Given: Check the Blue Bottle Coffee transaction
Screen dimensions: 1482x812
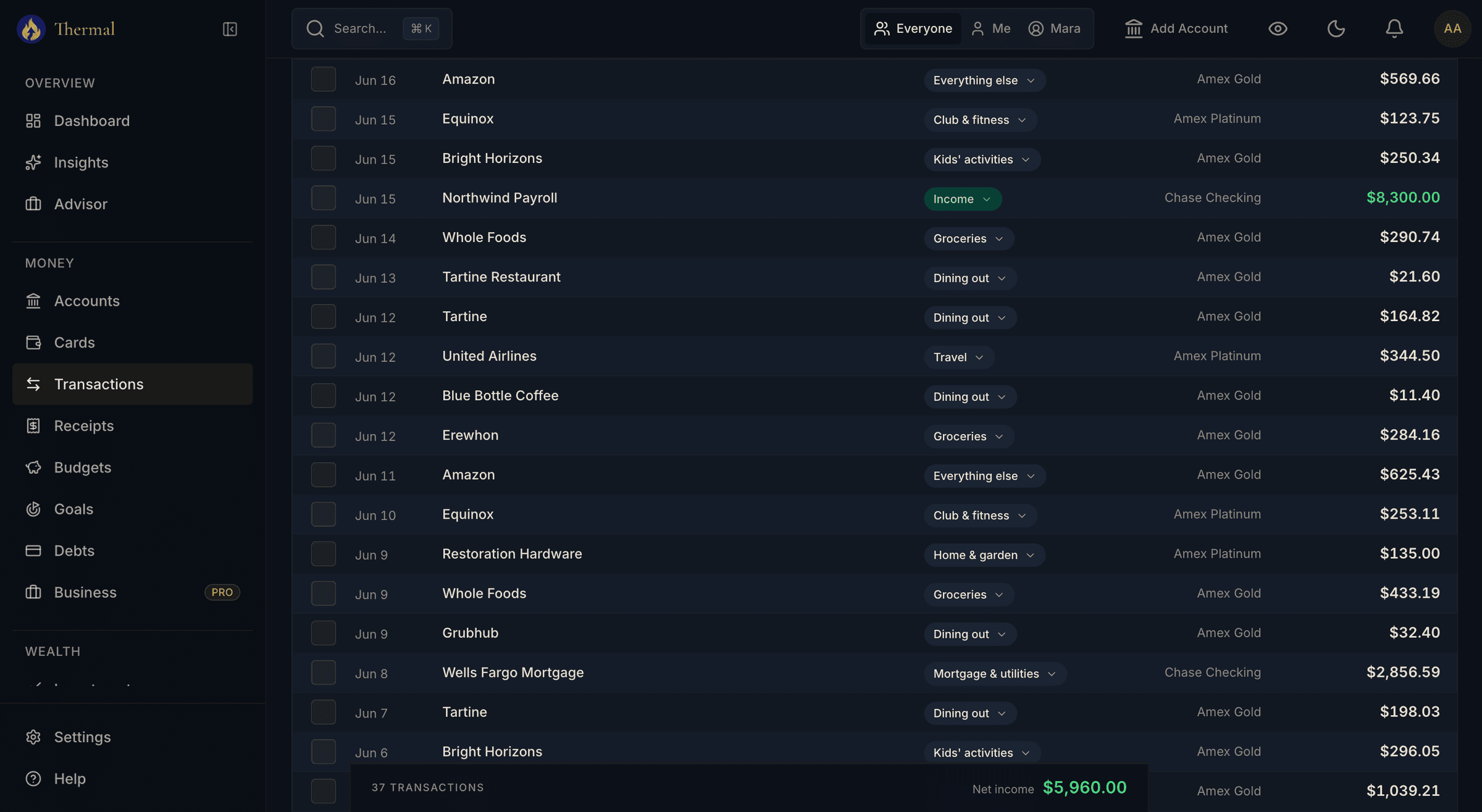Looking at the screenshot, I should tap(324, 395).
